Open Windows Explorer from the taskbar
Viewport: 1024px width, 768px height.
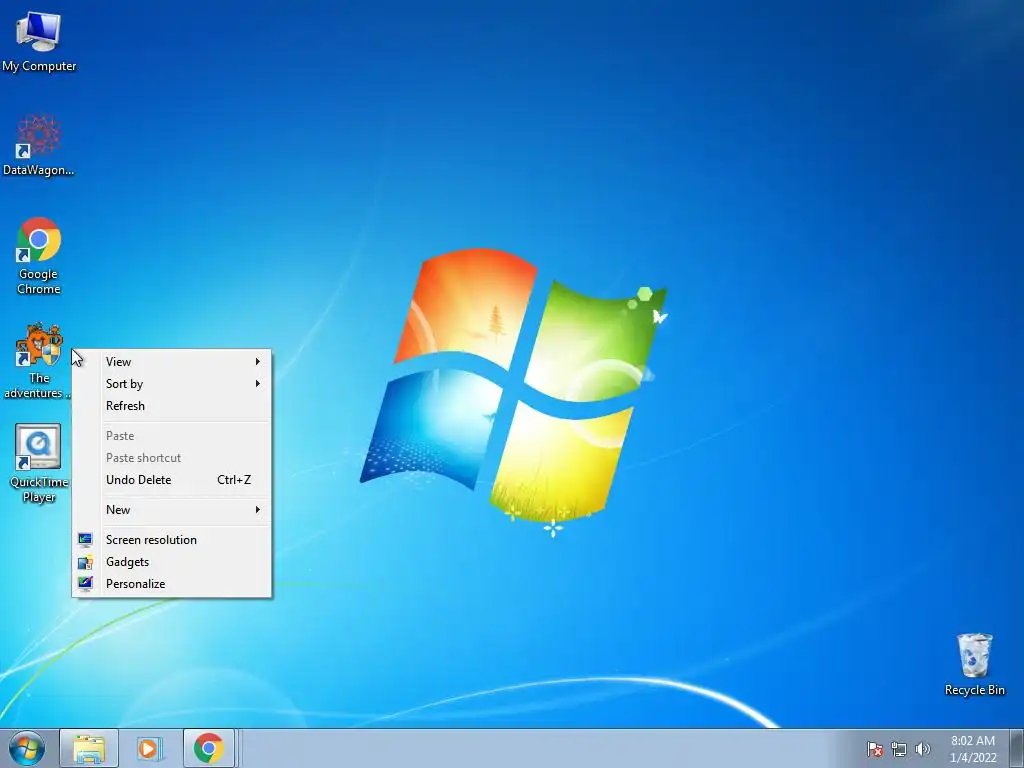(89, 748)
